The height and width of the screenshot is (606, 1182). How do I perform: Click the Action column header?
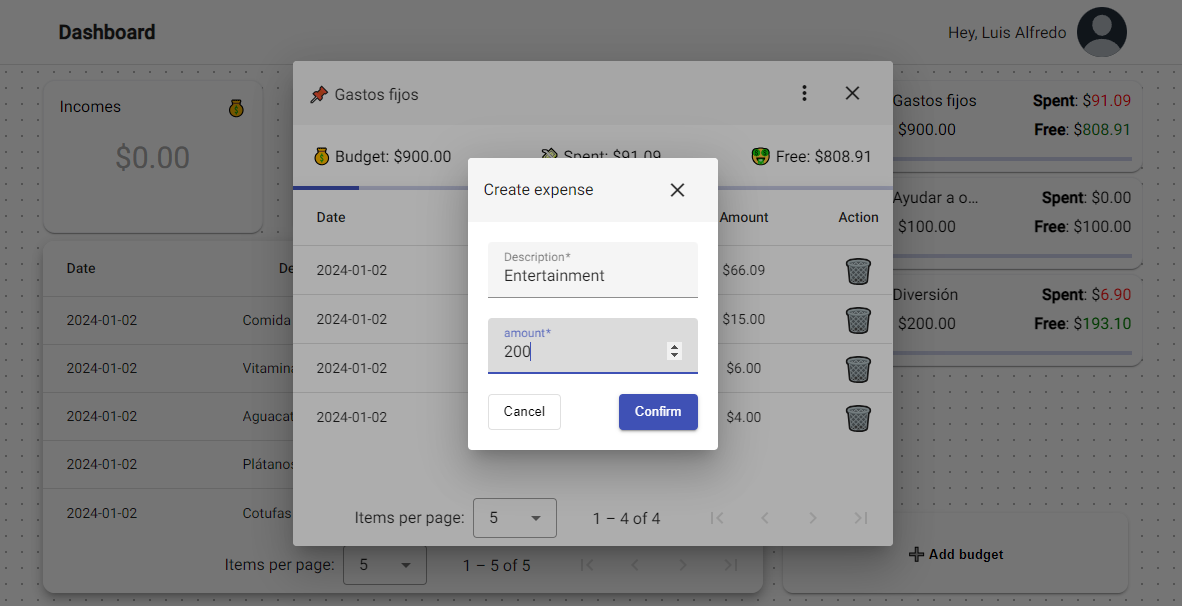(858, 217)
